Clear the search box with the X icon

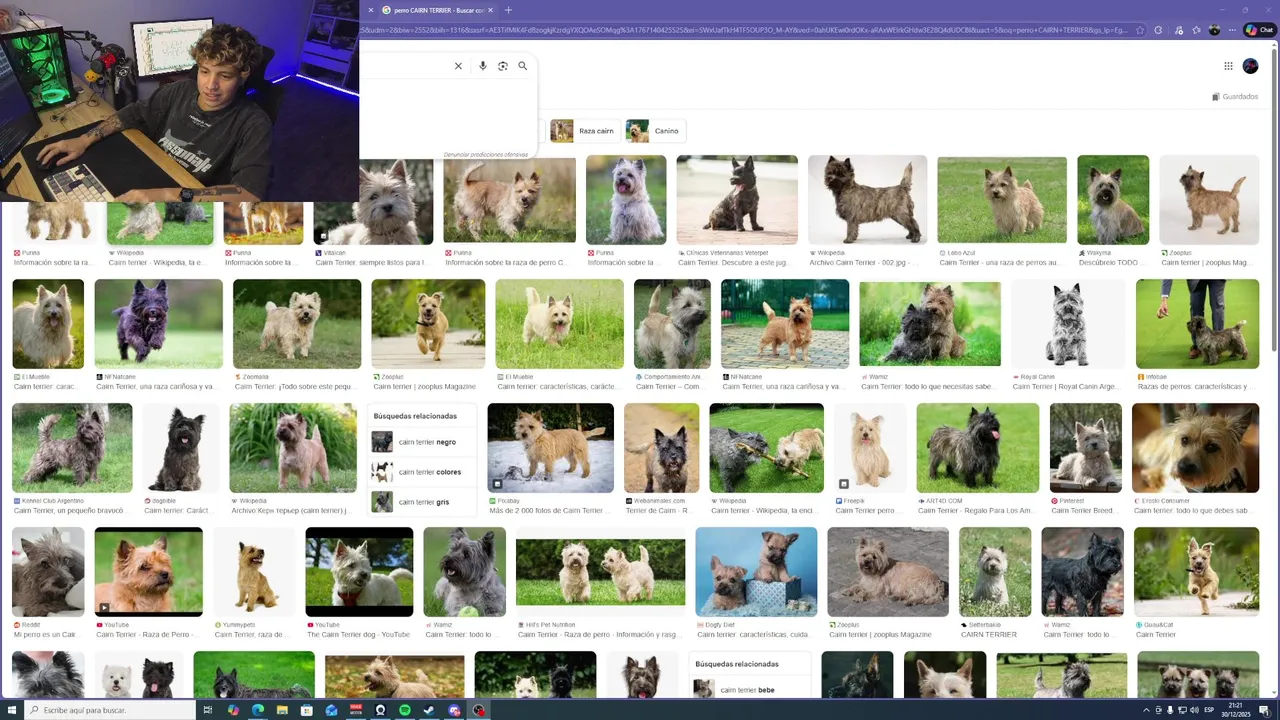point(458,66)
